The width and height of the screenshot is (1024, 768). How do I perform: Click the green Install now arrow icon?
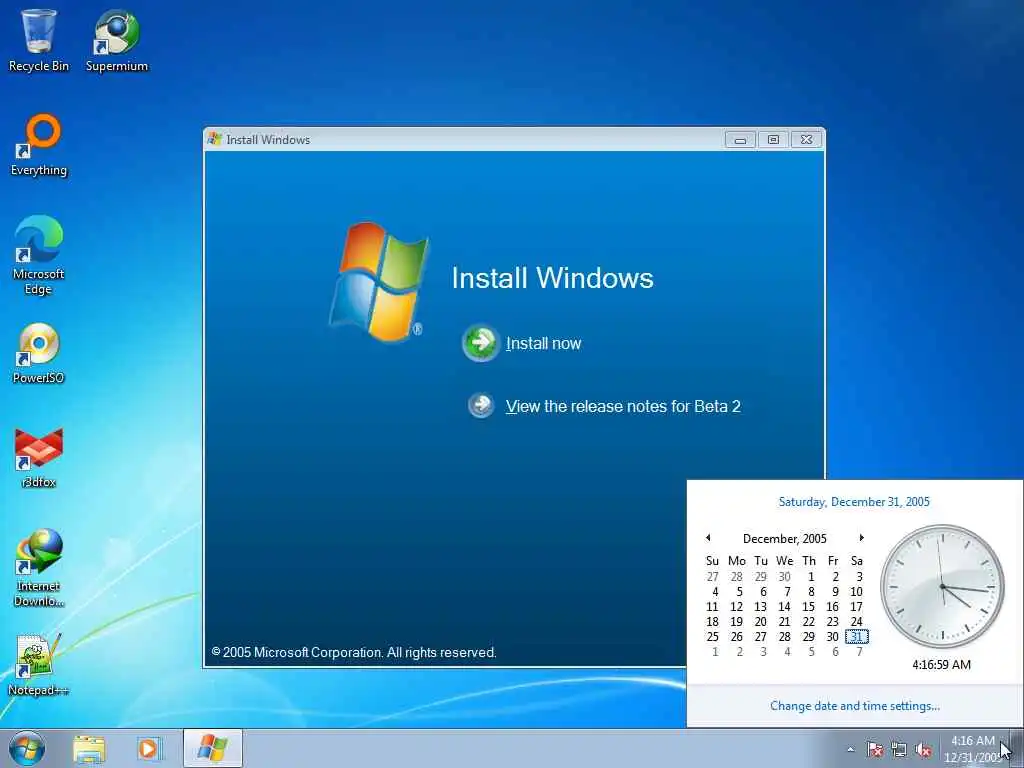[481, 343]
